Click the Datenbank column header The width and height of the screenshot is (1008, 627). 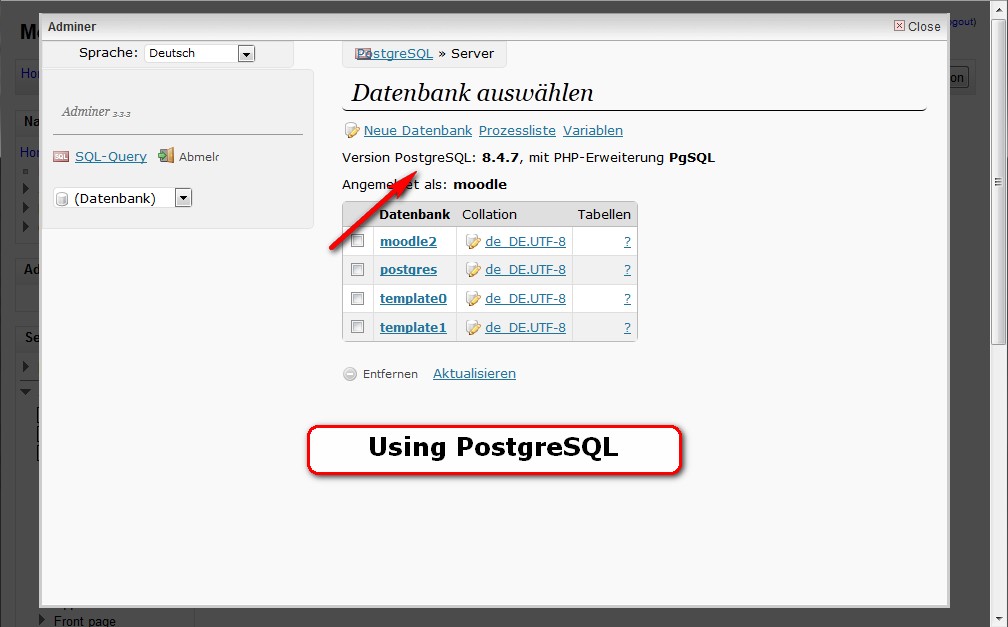click(415, 214)
